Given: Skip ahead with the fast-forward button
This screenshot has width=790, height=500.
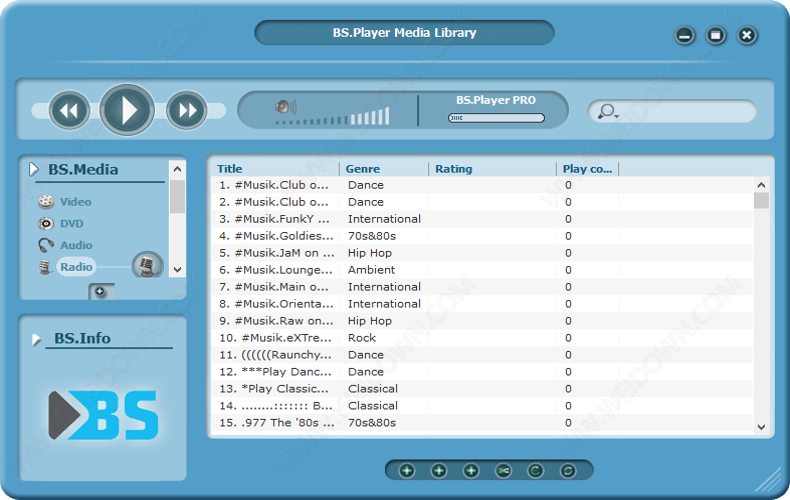Looking at the screenshot, I should click(186, 110).
